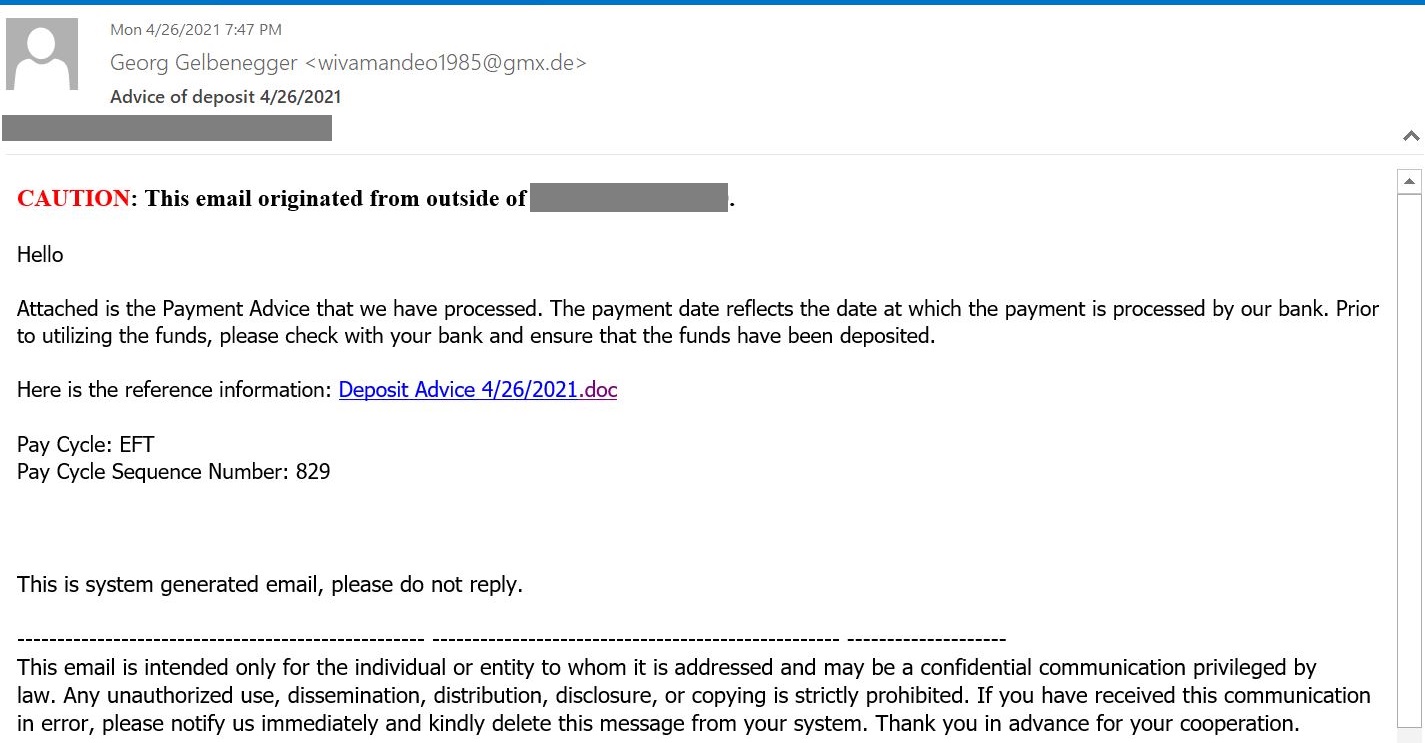Click the Pay Cycle: EFT line

pyautogui.click(x=86, y=445)
